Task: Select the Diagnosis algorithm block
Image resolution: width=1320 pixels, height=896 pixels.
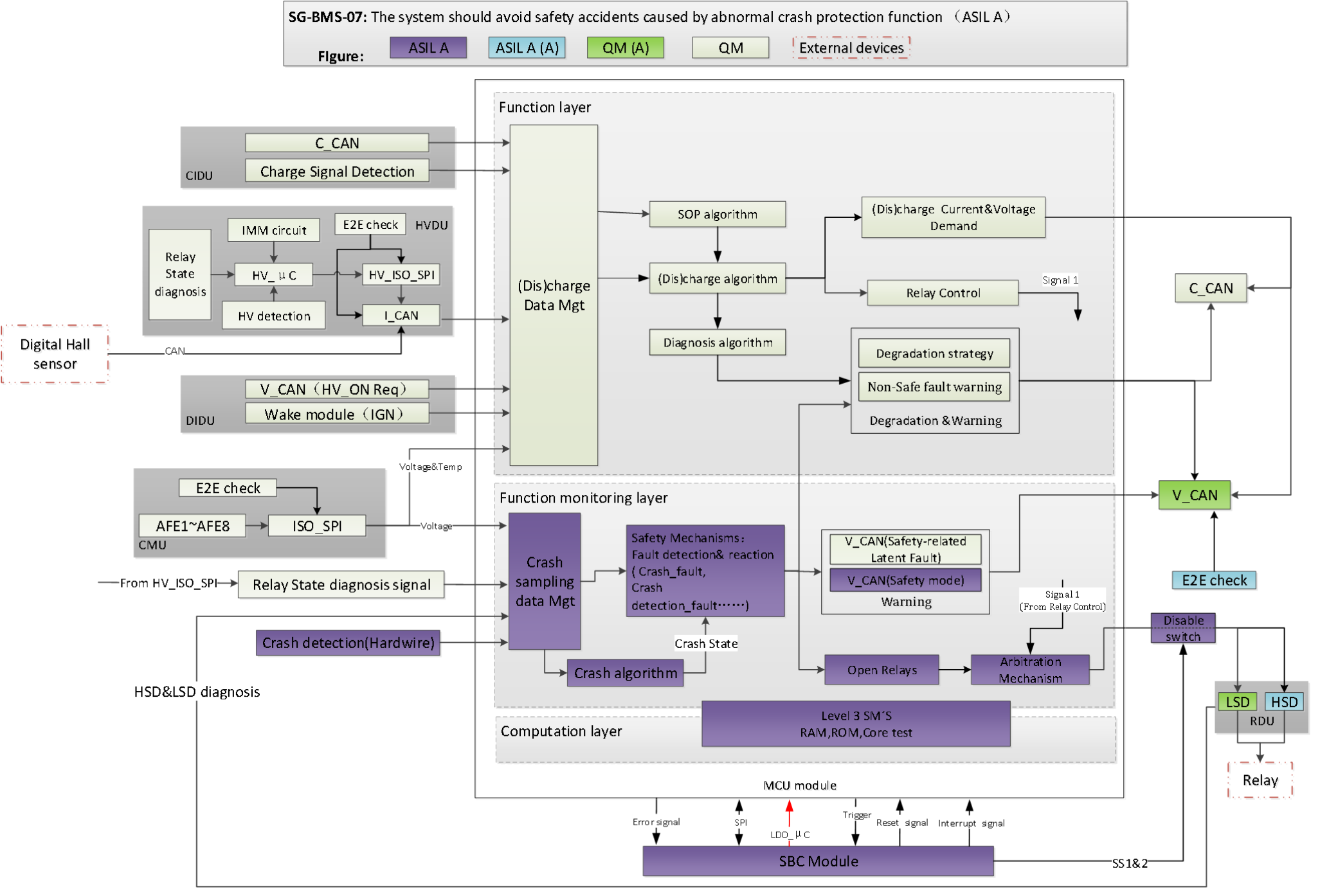Action: [717, 343]
